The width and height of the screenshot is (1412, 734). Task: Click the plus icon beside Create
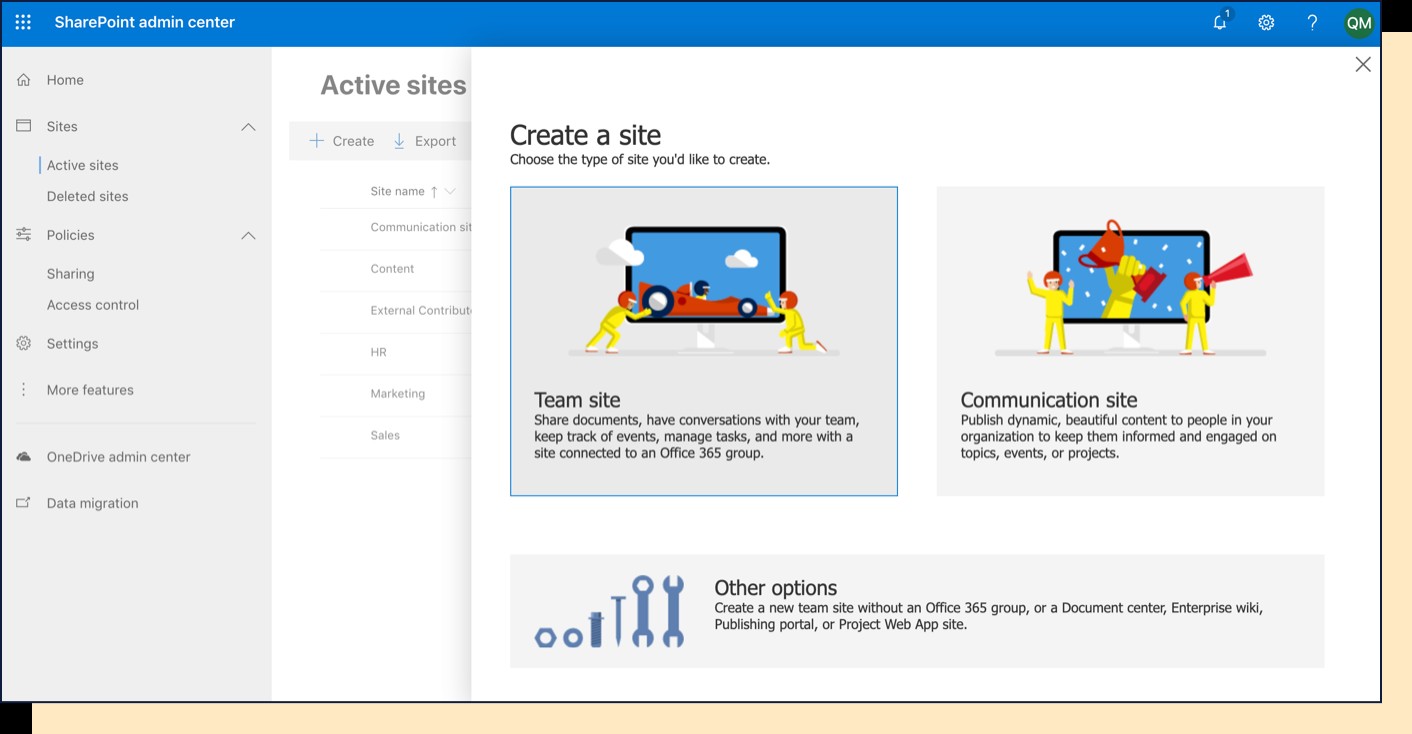(x=316, y=141)
